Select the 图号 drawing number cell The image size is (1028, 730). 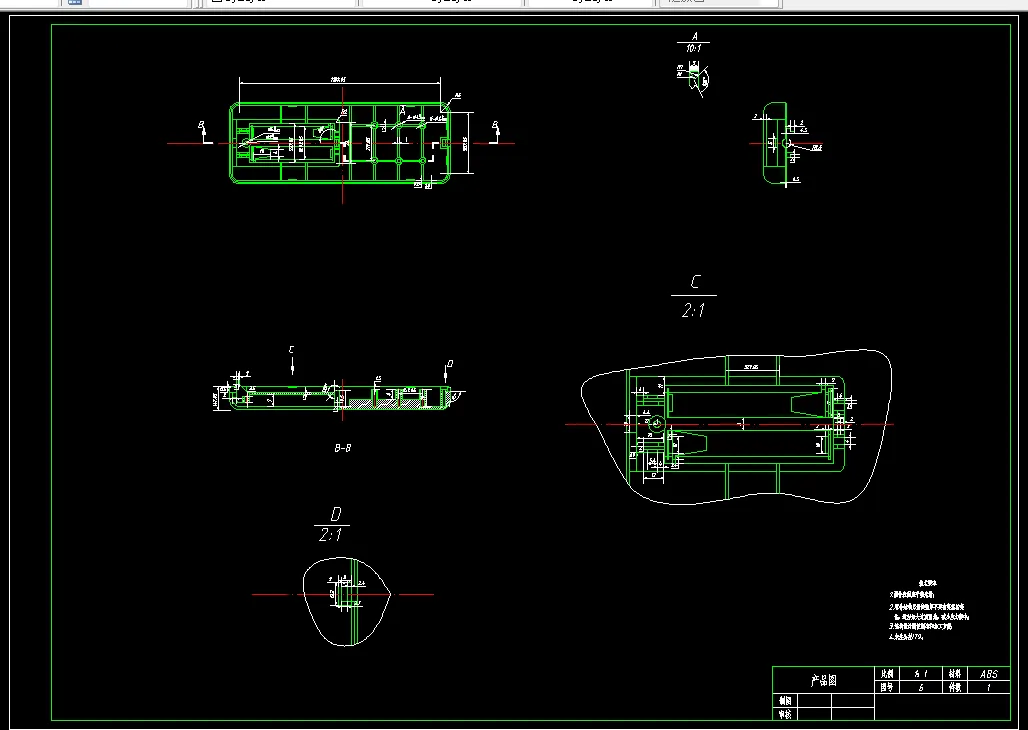922,688
